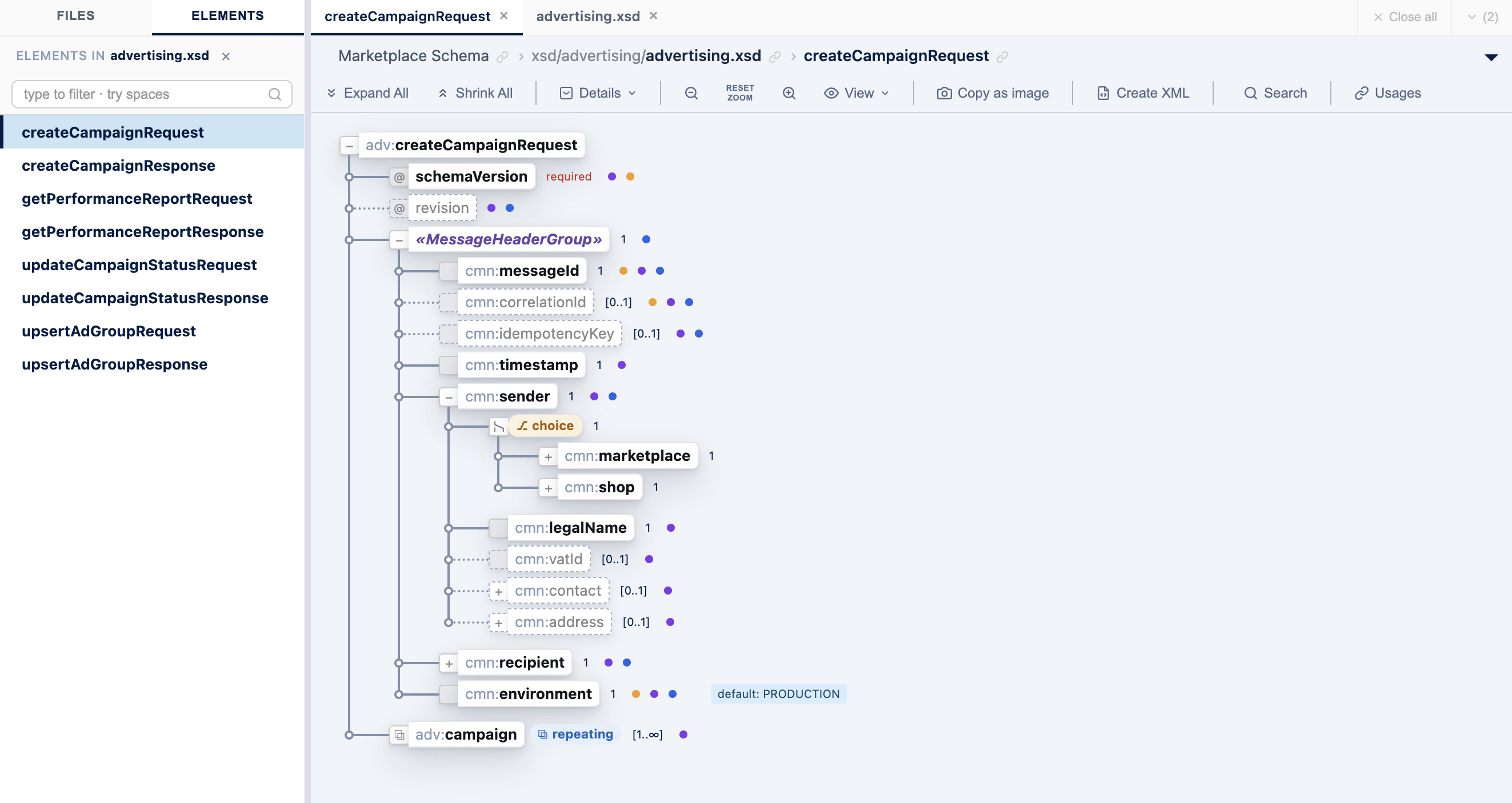Click the purple dot beside cmn:vatId
This screenshot has height=803, width=1512.
coord(649,559)
